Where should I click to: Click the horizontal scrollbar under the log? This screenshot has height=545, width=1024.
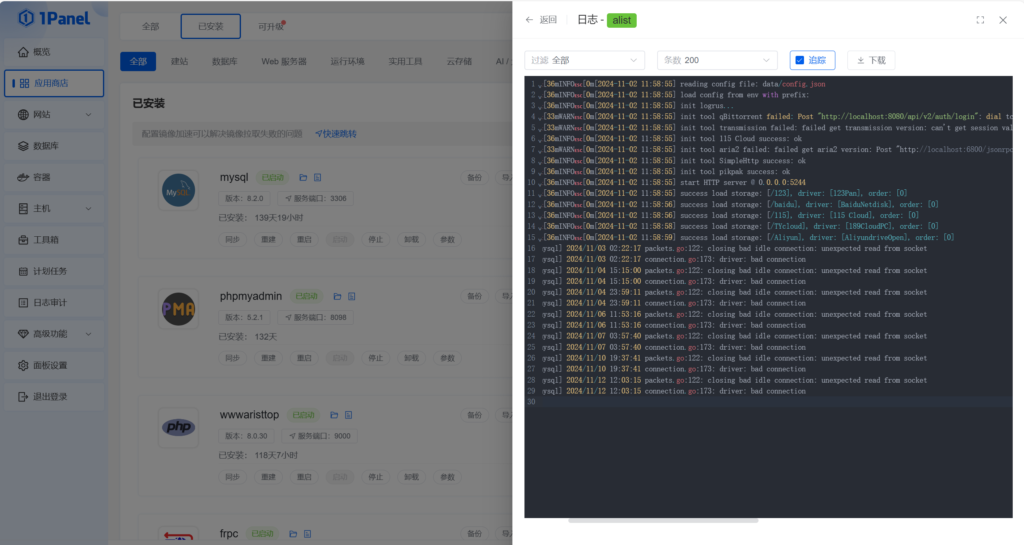point(663,521)
